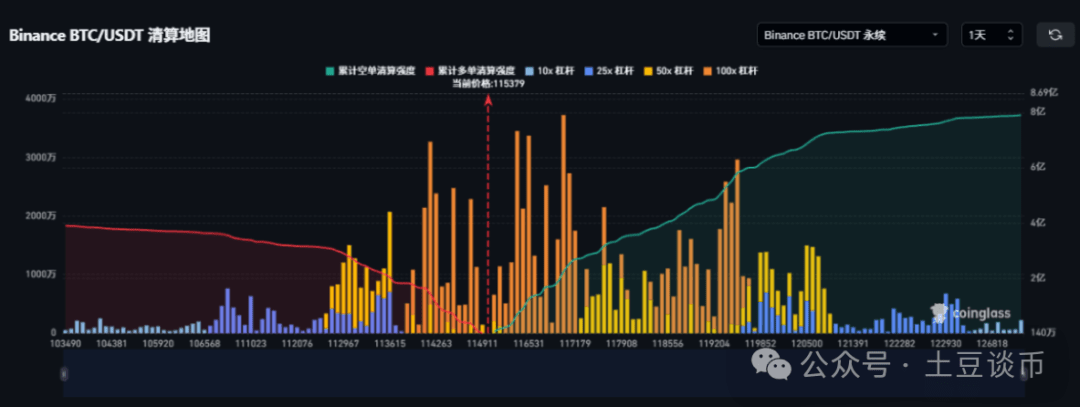Click the 2亿 right axis value
This screenshot has width=1080, height=407.
tap(1039, 278)
